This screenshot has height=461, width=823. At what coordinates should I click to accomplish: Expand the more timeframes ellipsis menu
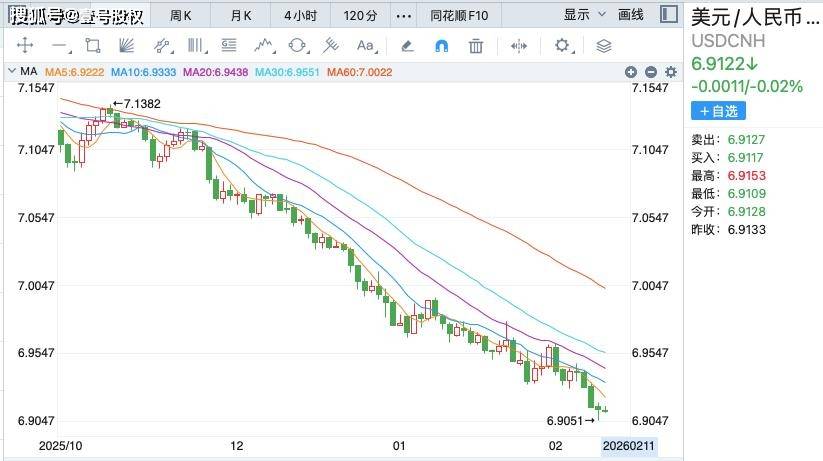pyautogui.click(x=403, y=15)
